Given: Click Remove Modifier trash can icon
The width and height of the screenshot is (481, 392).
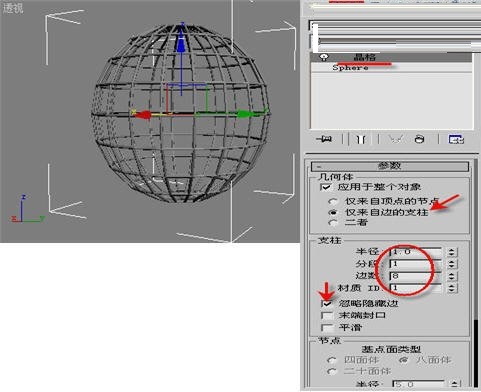Looking at the screenshot, I should coord(419,139).
